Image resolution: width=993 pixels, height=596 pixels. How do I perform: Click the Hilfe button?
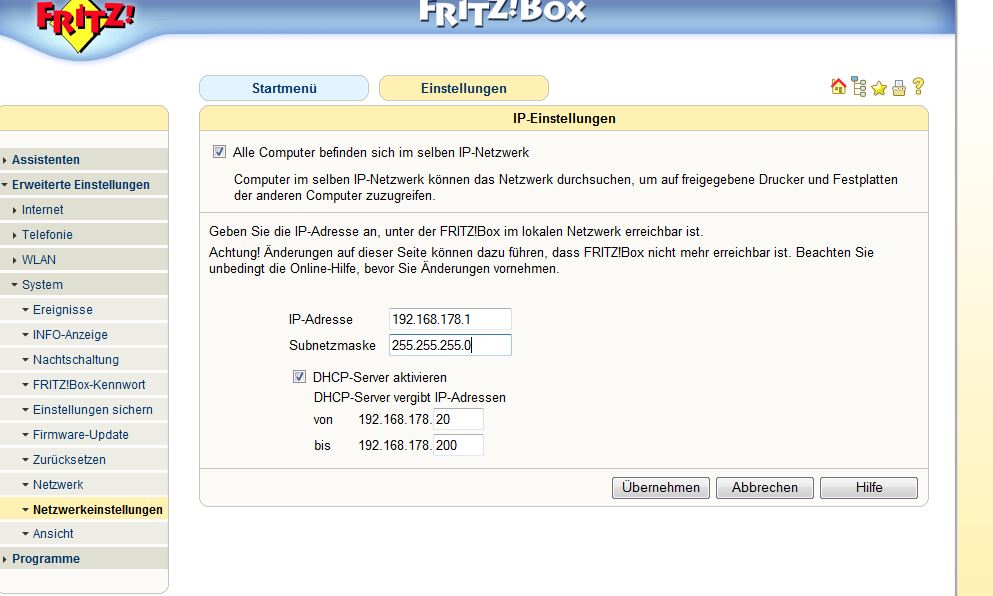point(868,488)
